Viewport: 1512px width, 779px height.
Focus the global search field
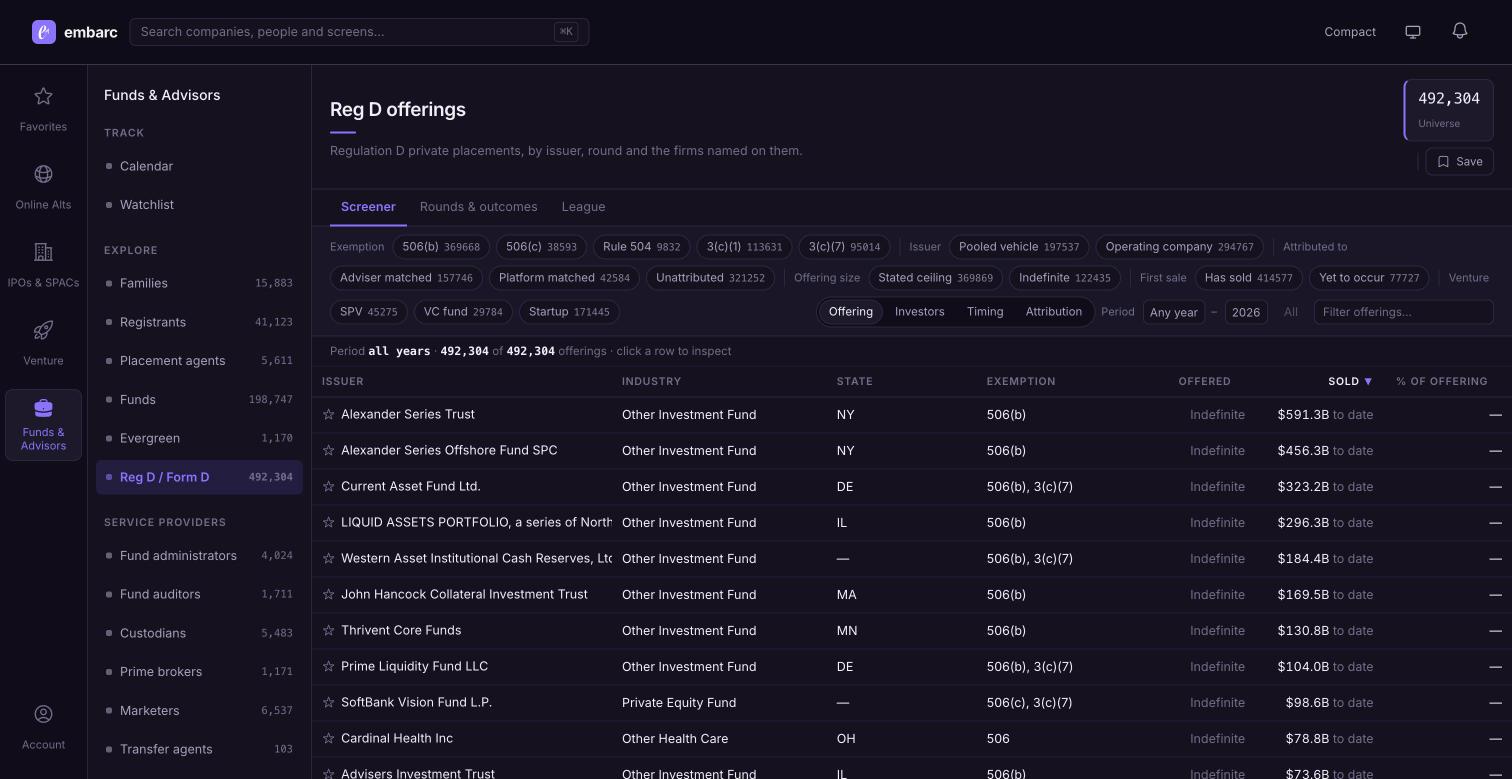click(359, 32)
